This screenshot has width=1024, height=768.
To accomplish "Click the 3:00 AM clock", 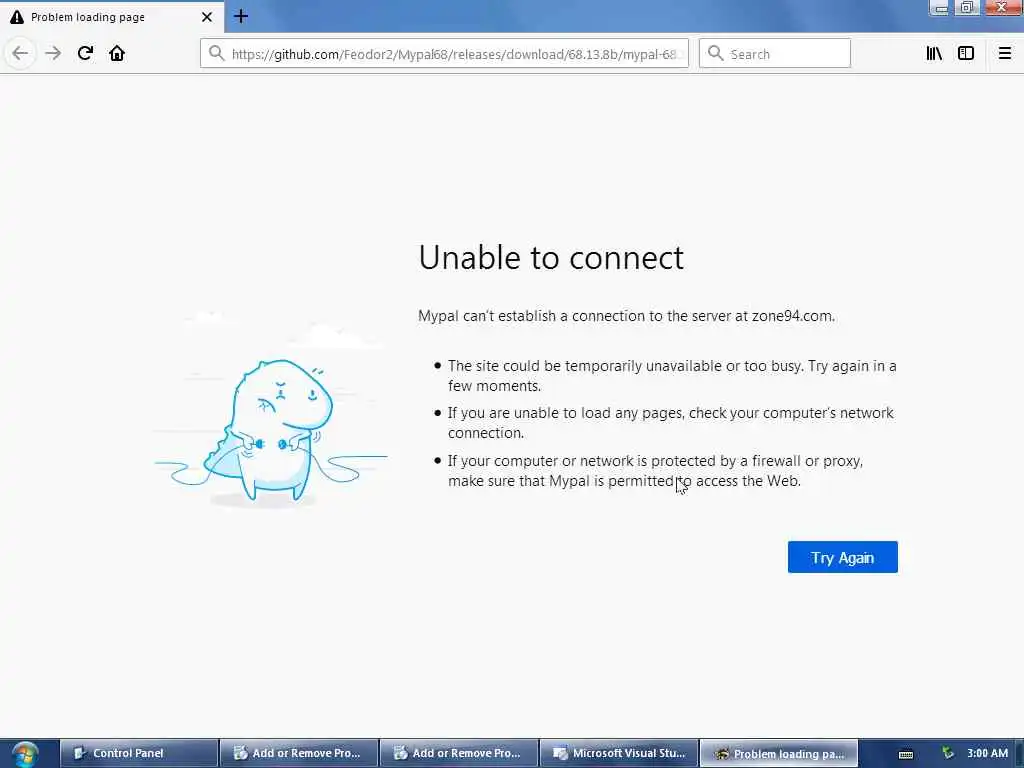I will (987, 753).
